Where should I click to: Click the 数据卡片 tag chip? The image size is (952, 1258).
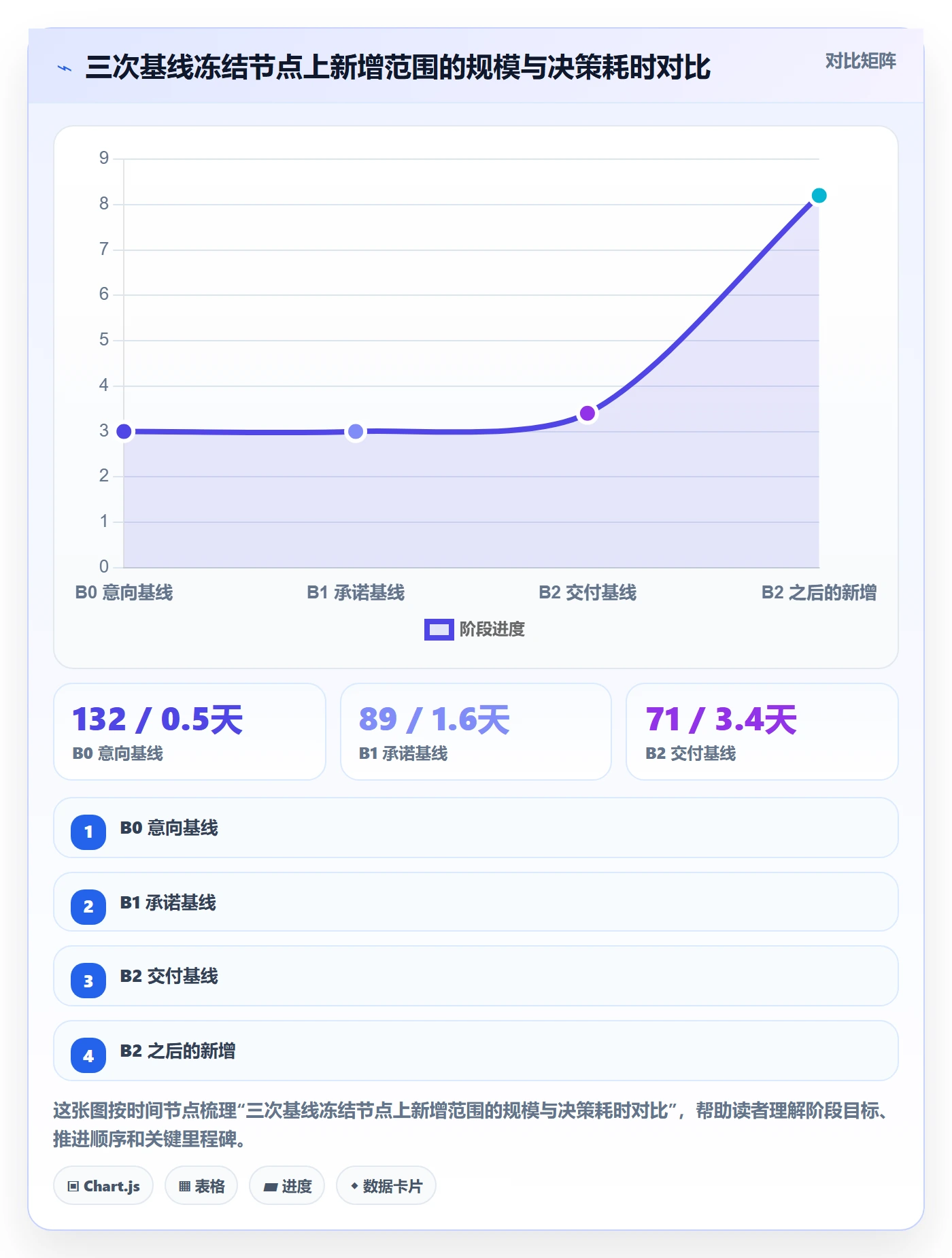(386, 1186)
